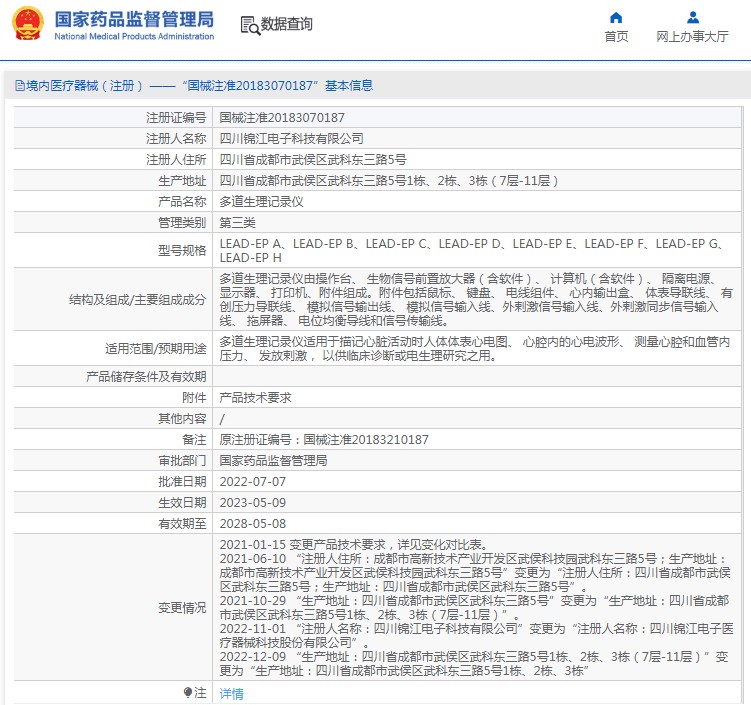The height and width of the screenshot is (705, 751).
Task: Click the 注册证编号 row label
Action: (x=176, y=118)
